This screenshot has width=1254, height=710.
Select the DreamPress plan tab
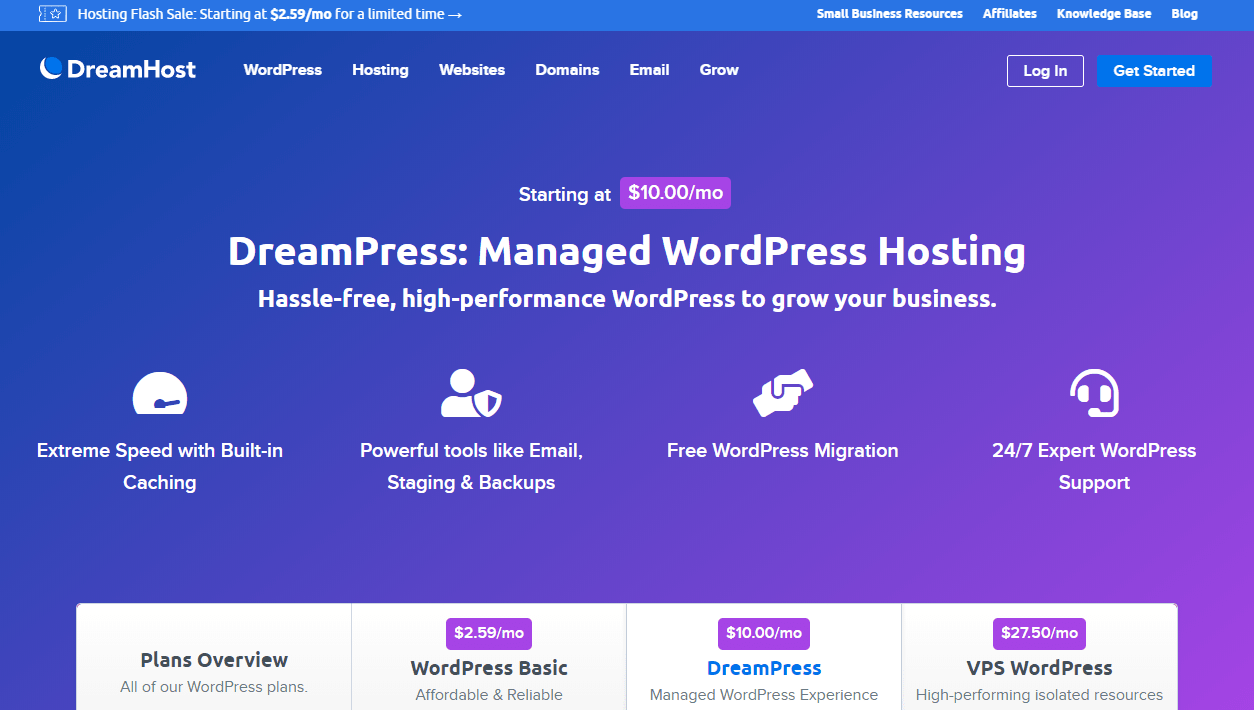tap(764, 657)
